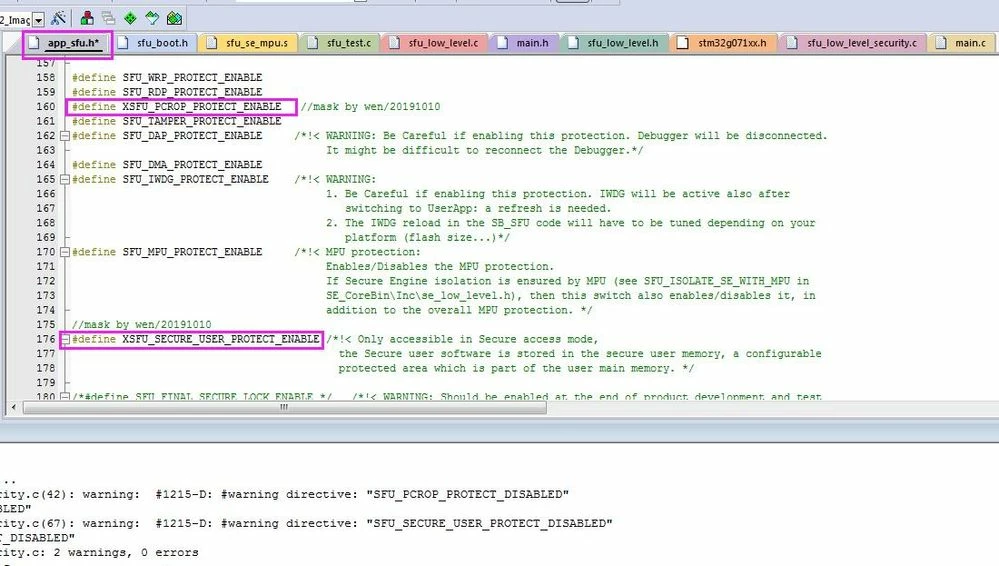Screen dimensions: 999x566
Task: Select the sfu_low_level.h tab
Action: click(x=615, y=43)
